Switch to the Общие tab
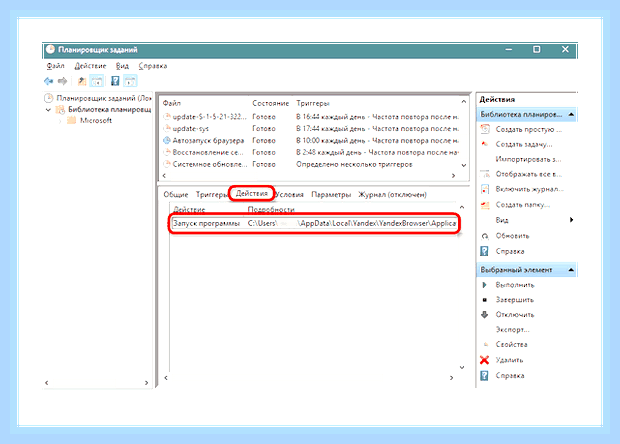This screenshot has width=620, height=444. click(x=176, y=195)
